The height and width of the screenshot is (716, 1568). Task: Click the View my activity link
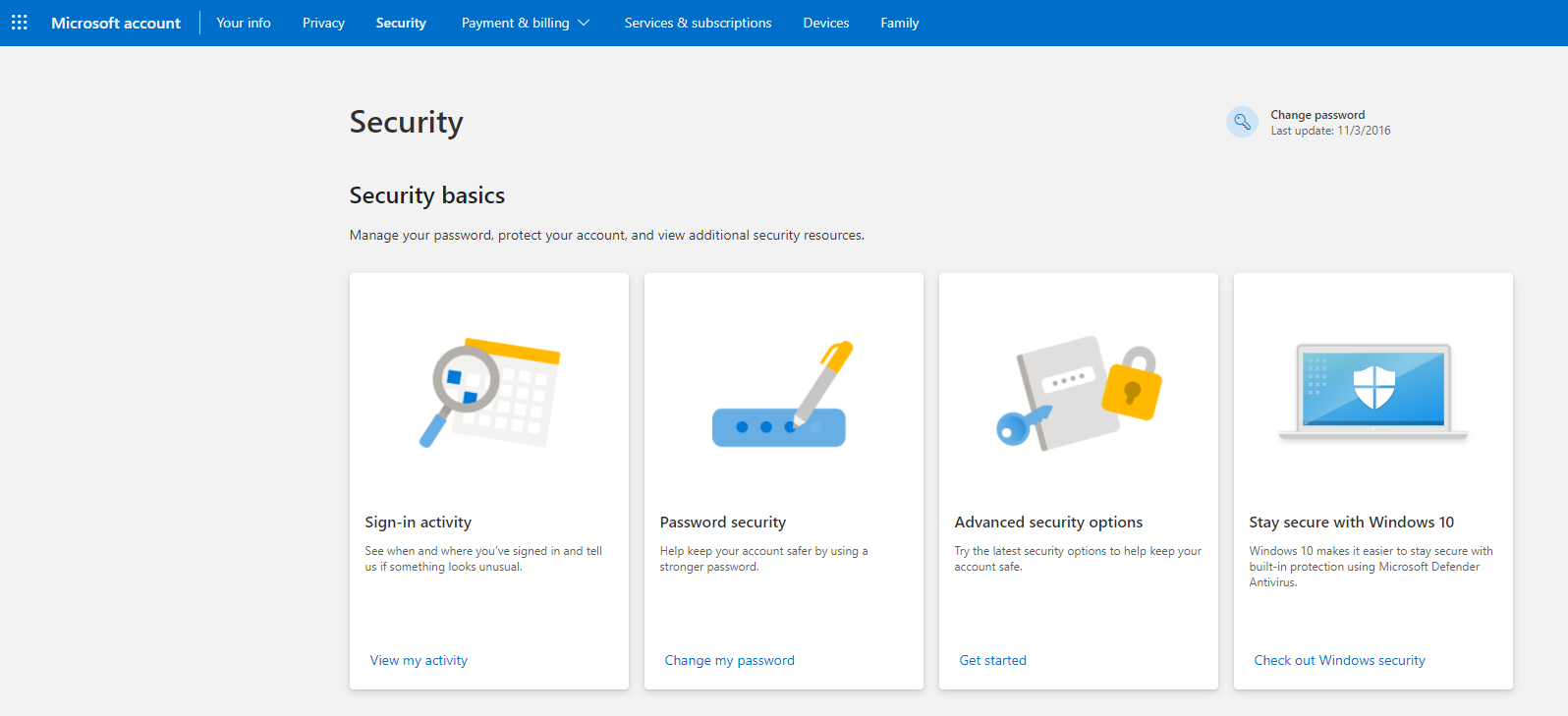419,660
